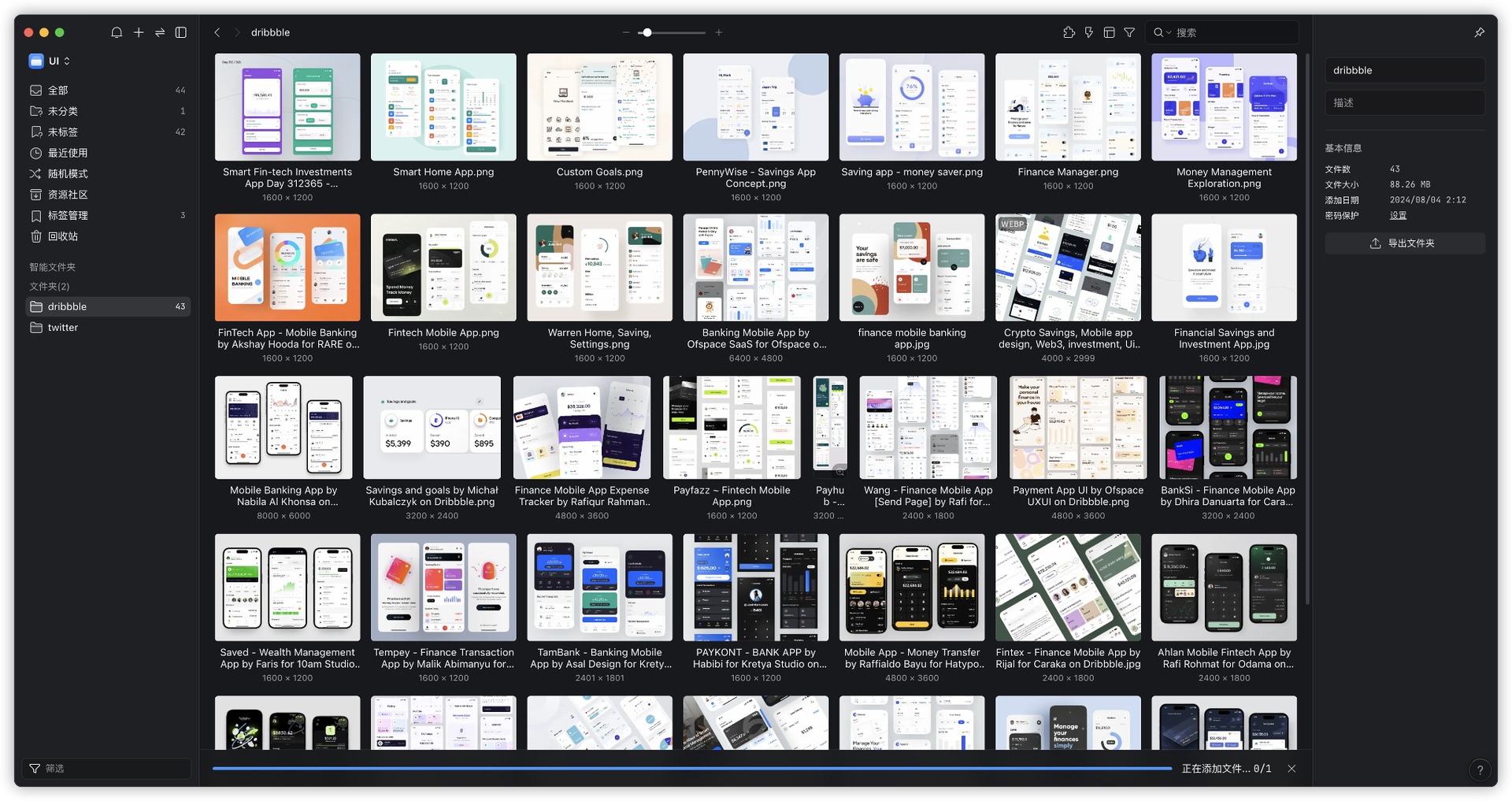This screenshot has width=1512, height=801.
Task: Toggle the sidebar panel visibility
Action: [181, 32]
